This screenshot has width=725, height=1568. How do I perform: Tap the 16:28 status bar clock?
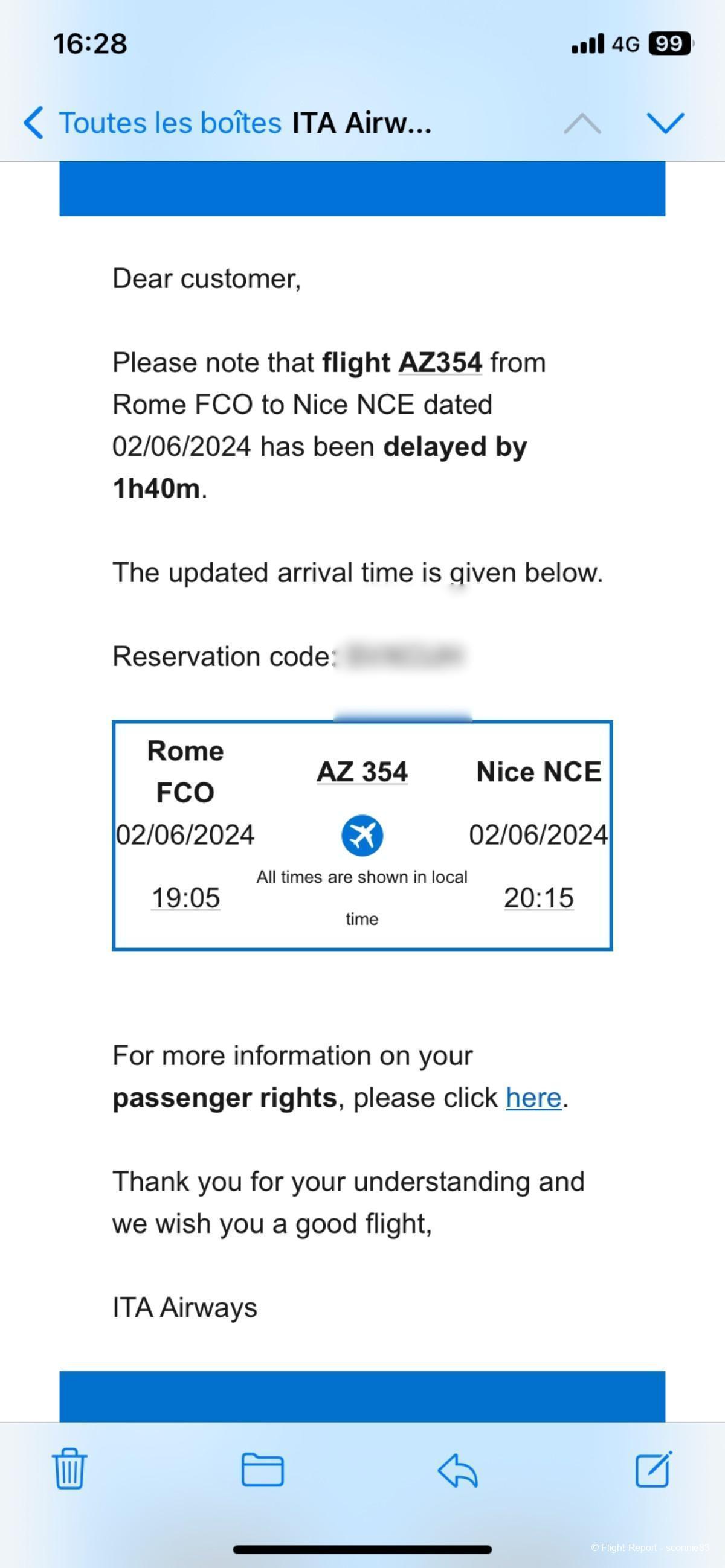click(x=90, y=44)
